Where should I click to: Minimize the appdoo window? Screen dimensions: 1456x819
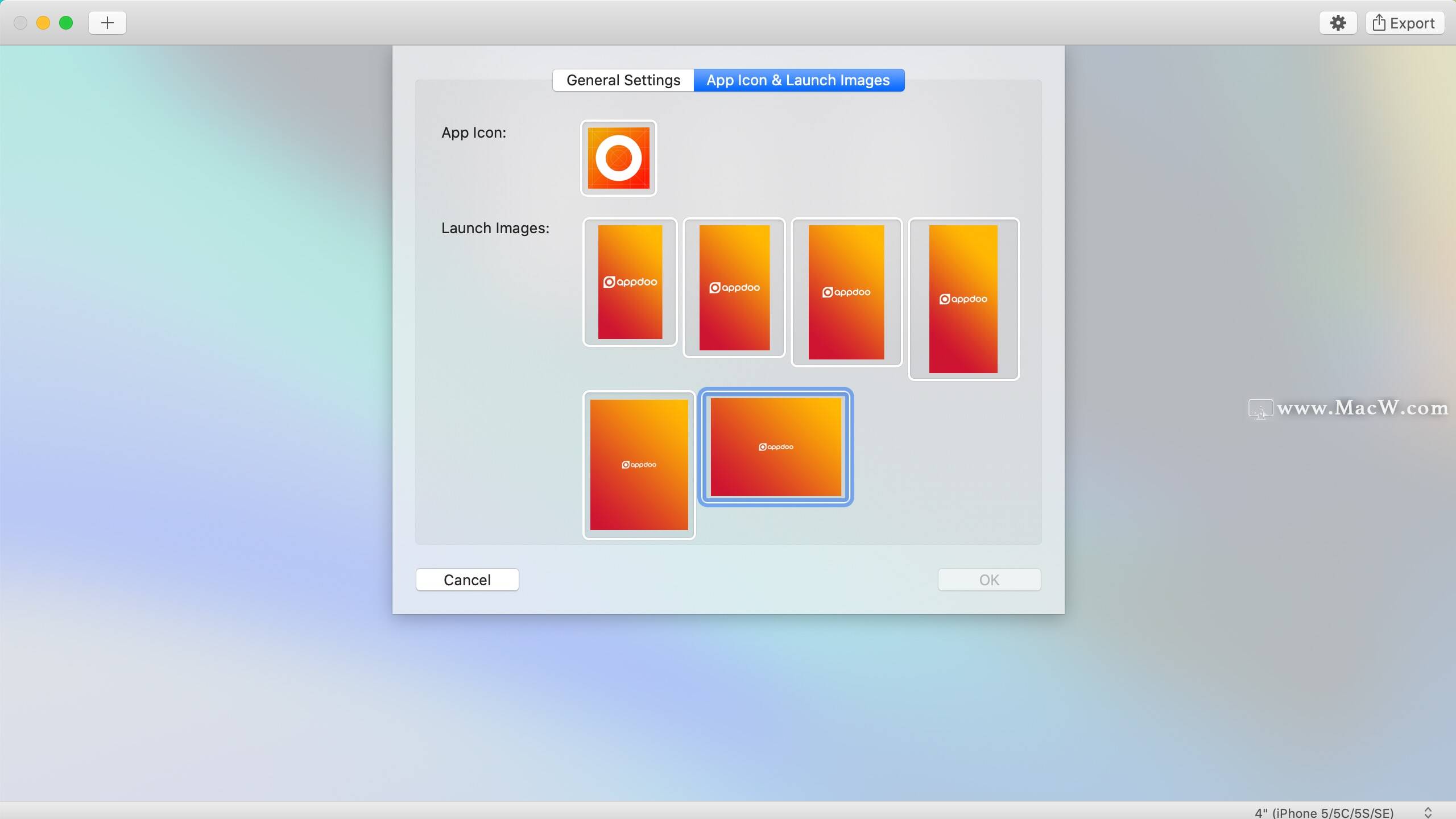point(44,23)
